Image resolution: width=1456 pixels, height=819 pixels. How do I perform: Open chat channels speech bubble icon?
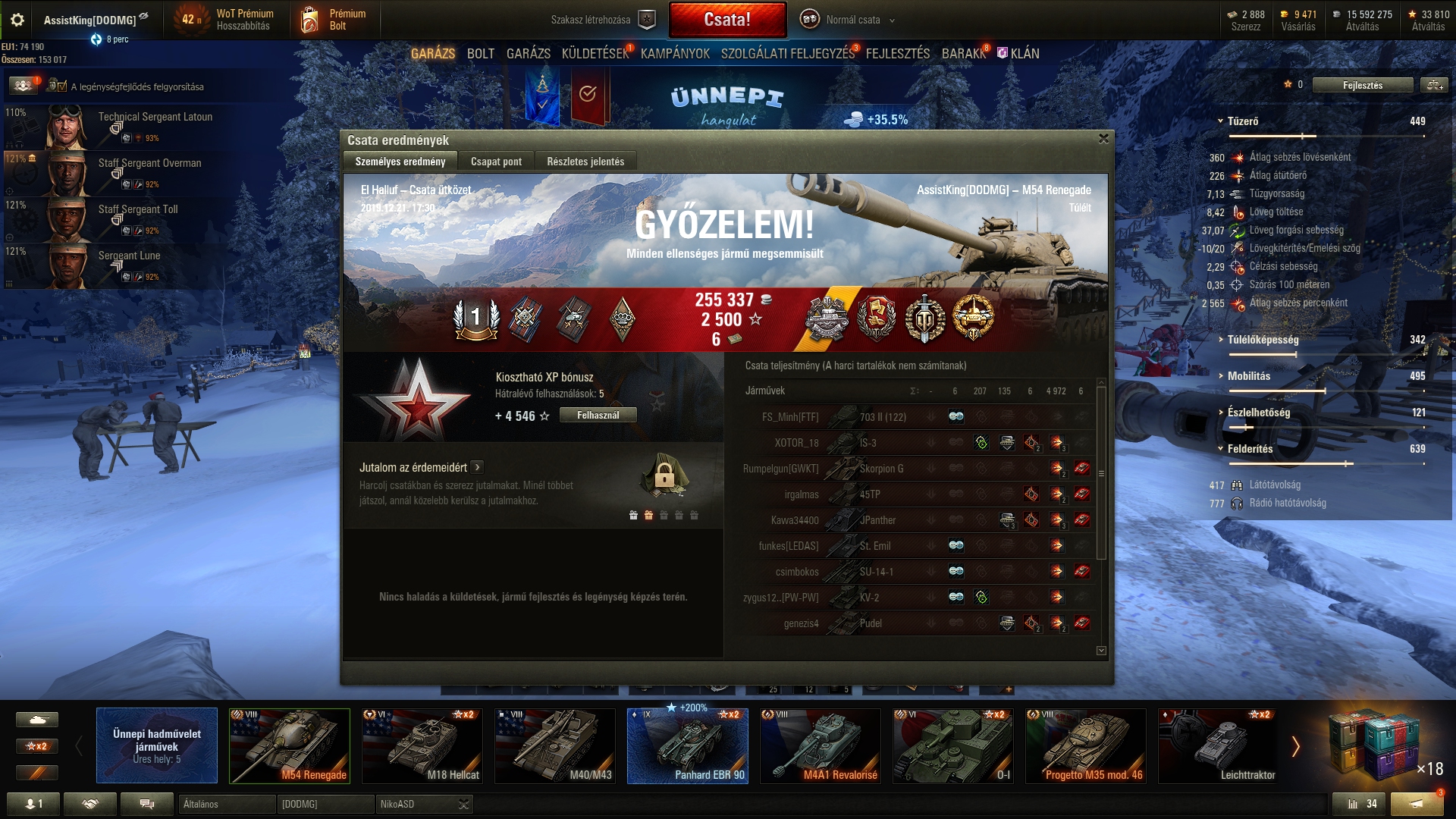tap(147, 804)
